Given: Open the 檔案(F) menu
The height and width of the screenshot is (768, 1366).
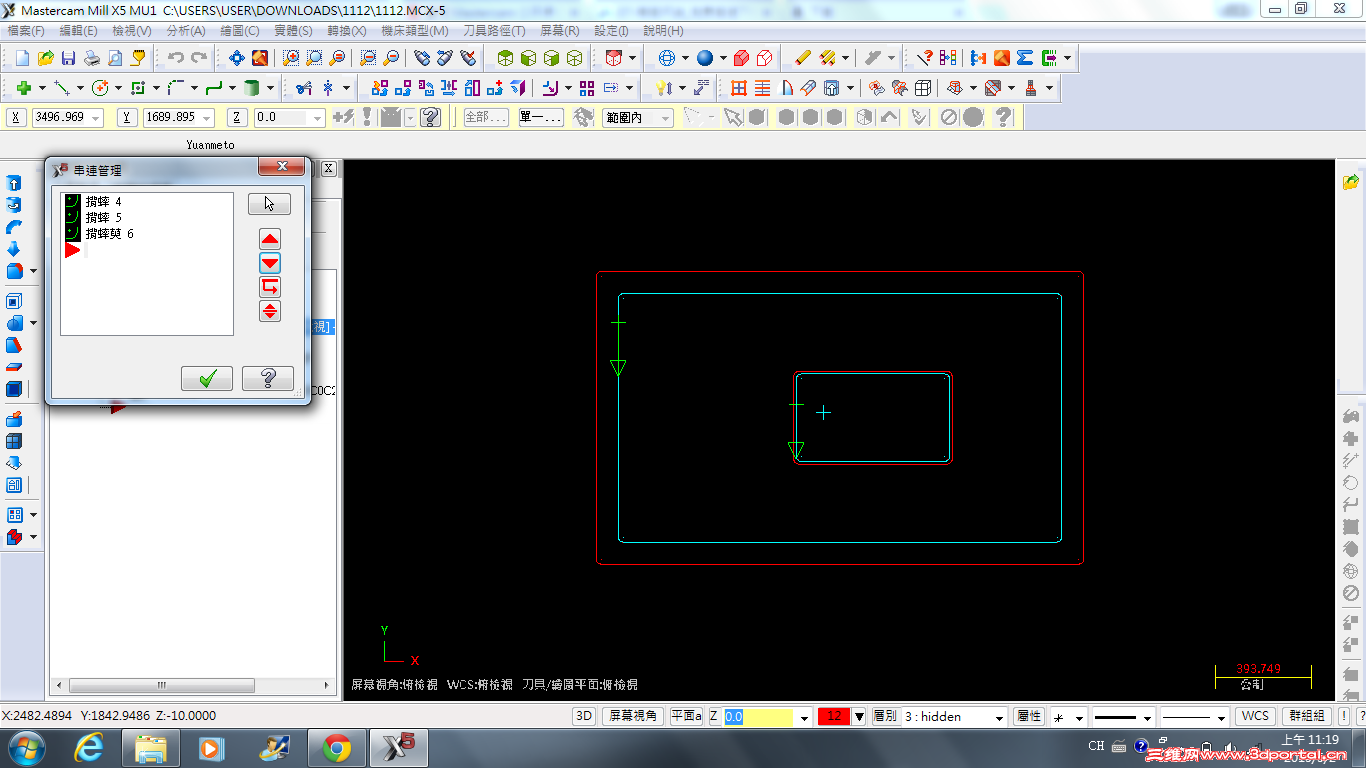Looking at the screenshot, I should 26,31.
